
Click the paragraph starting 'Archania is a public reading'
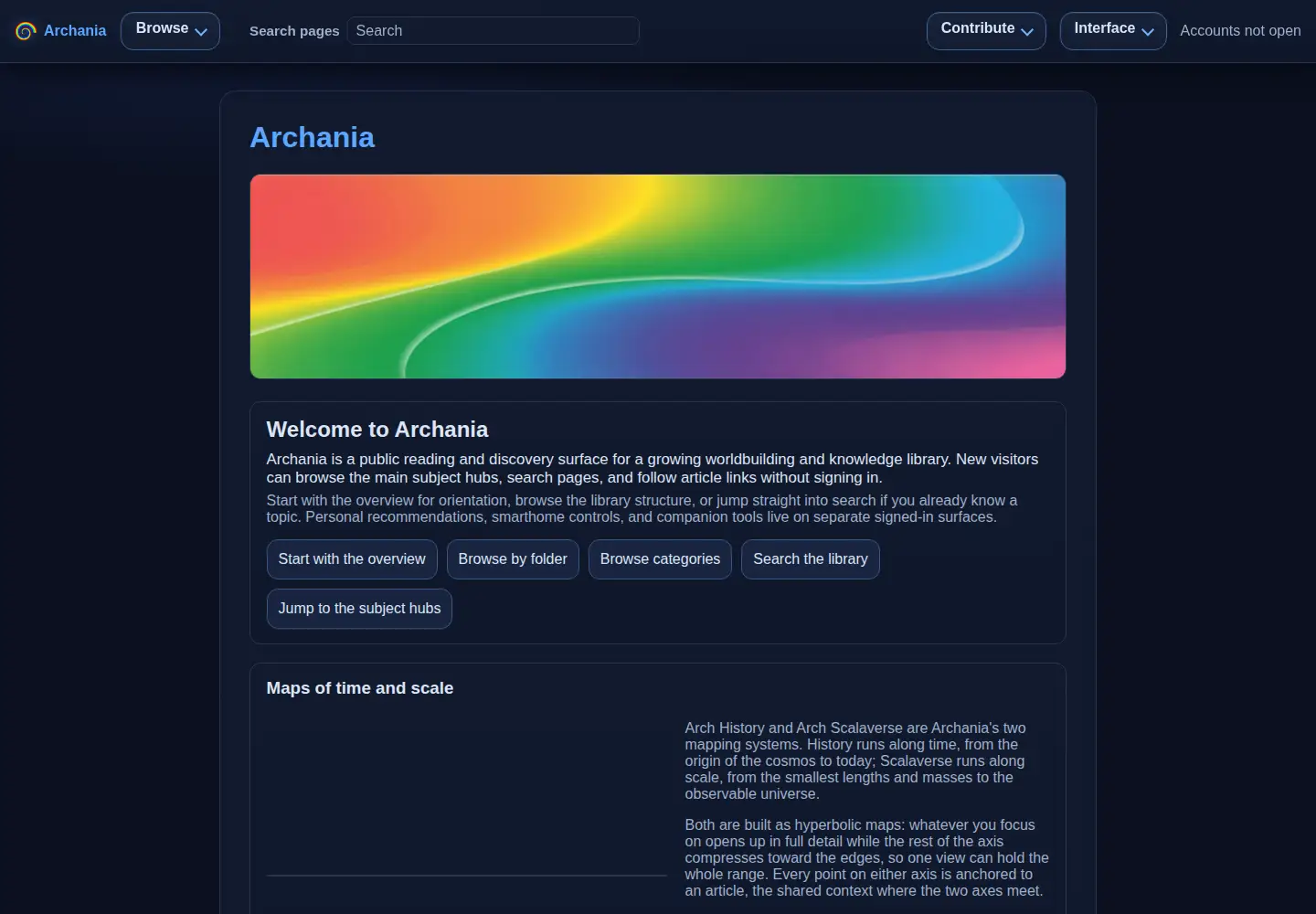pyautogui.click(x=653, y=468)
